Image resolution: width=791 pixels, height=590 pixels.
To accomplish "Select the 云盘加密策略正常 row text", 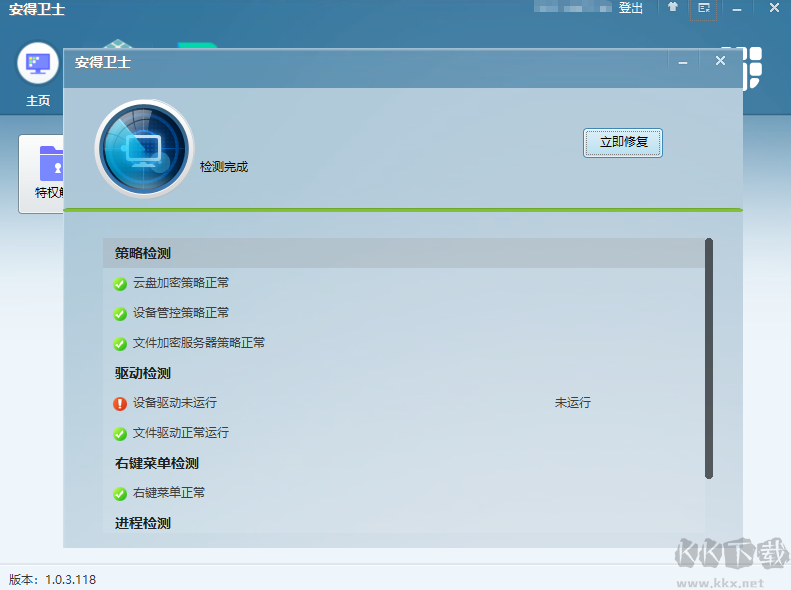I will [181, 283].
